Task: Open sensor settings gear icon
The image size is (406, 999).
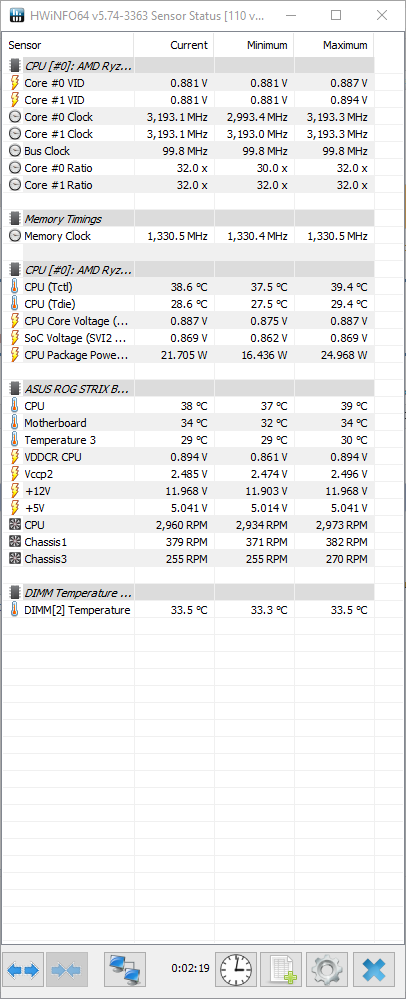Action: 327,970
